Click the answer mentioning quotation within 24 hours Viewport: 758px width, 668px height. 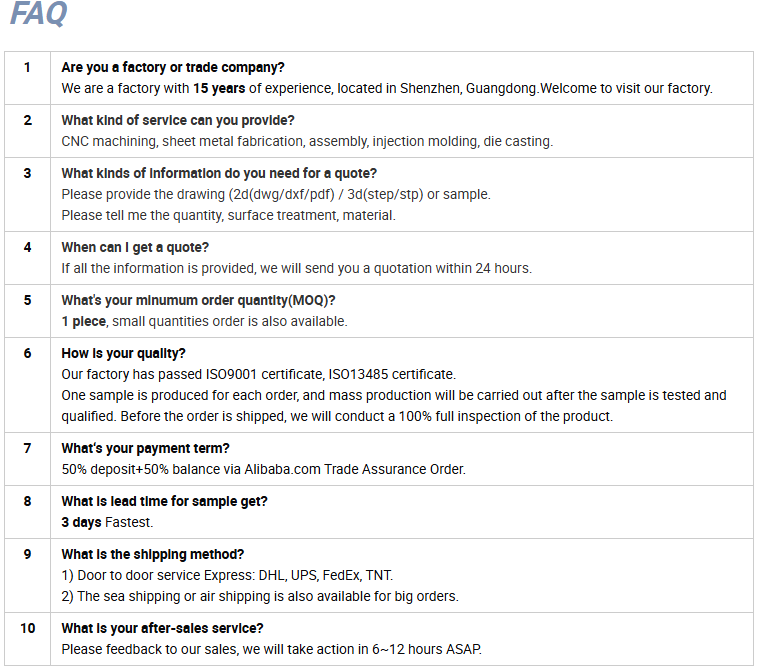coord(296,268)
